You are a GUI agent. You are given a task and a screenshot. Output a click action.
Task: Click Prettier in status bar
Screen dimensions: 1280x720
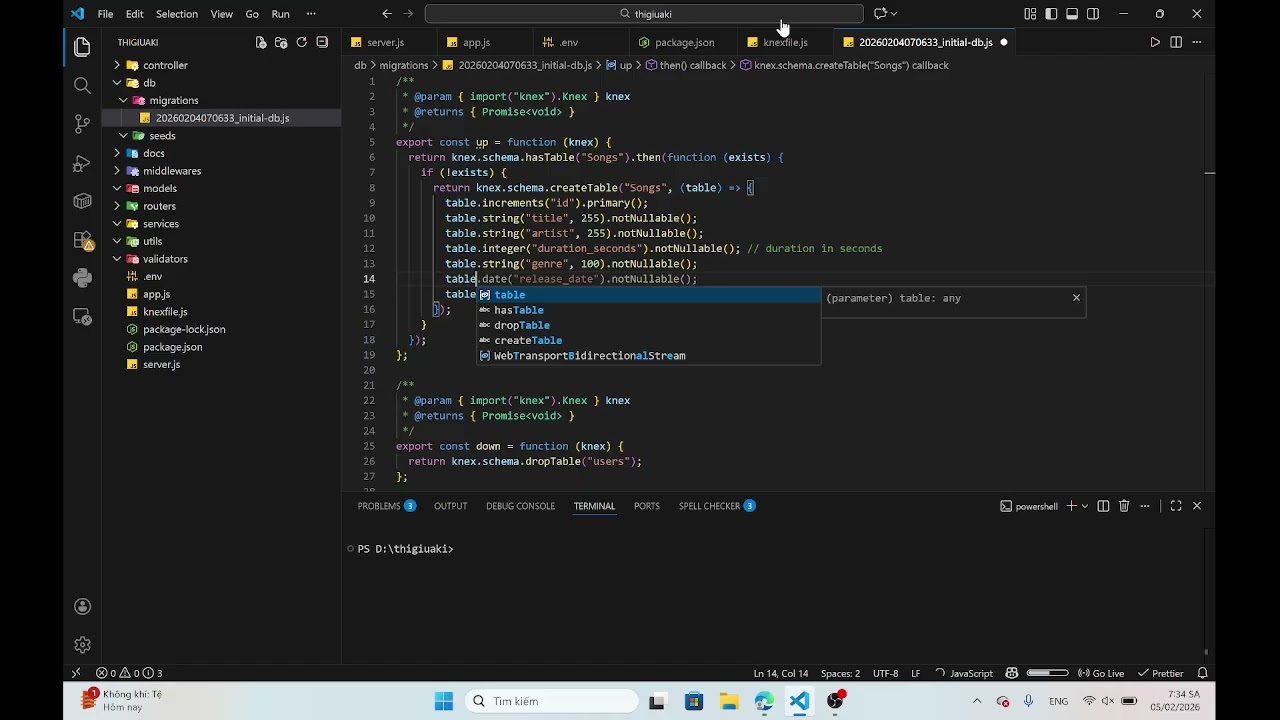[1160, 673]
